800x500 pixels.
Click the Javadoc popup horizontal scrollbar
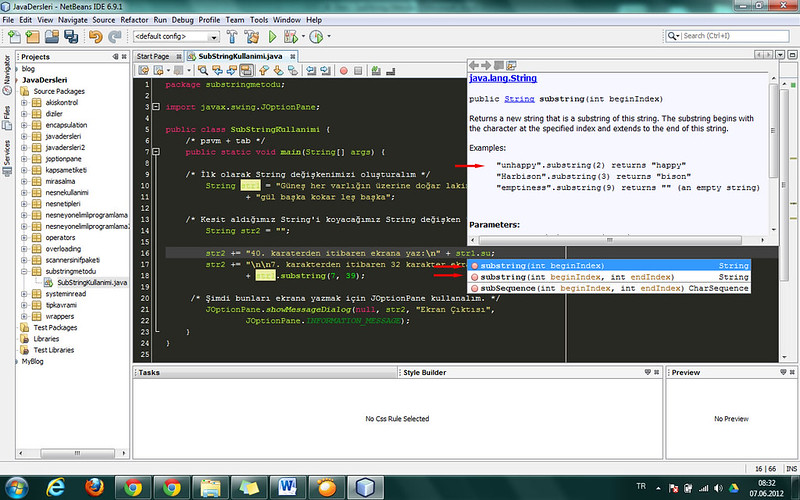click(609, 240)
